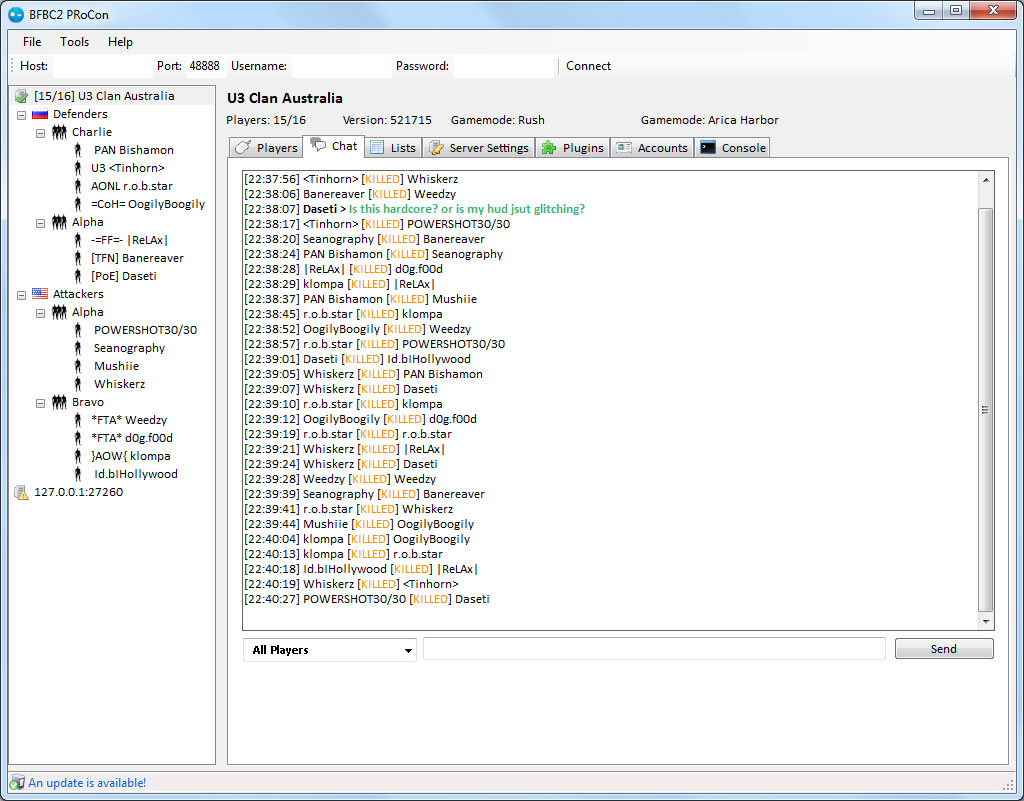Click the chat scrollbar down arrow
This screenshot has width=1024, height=801.
coord(986,621)
